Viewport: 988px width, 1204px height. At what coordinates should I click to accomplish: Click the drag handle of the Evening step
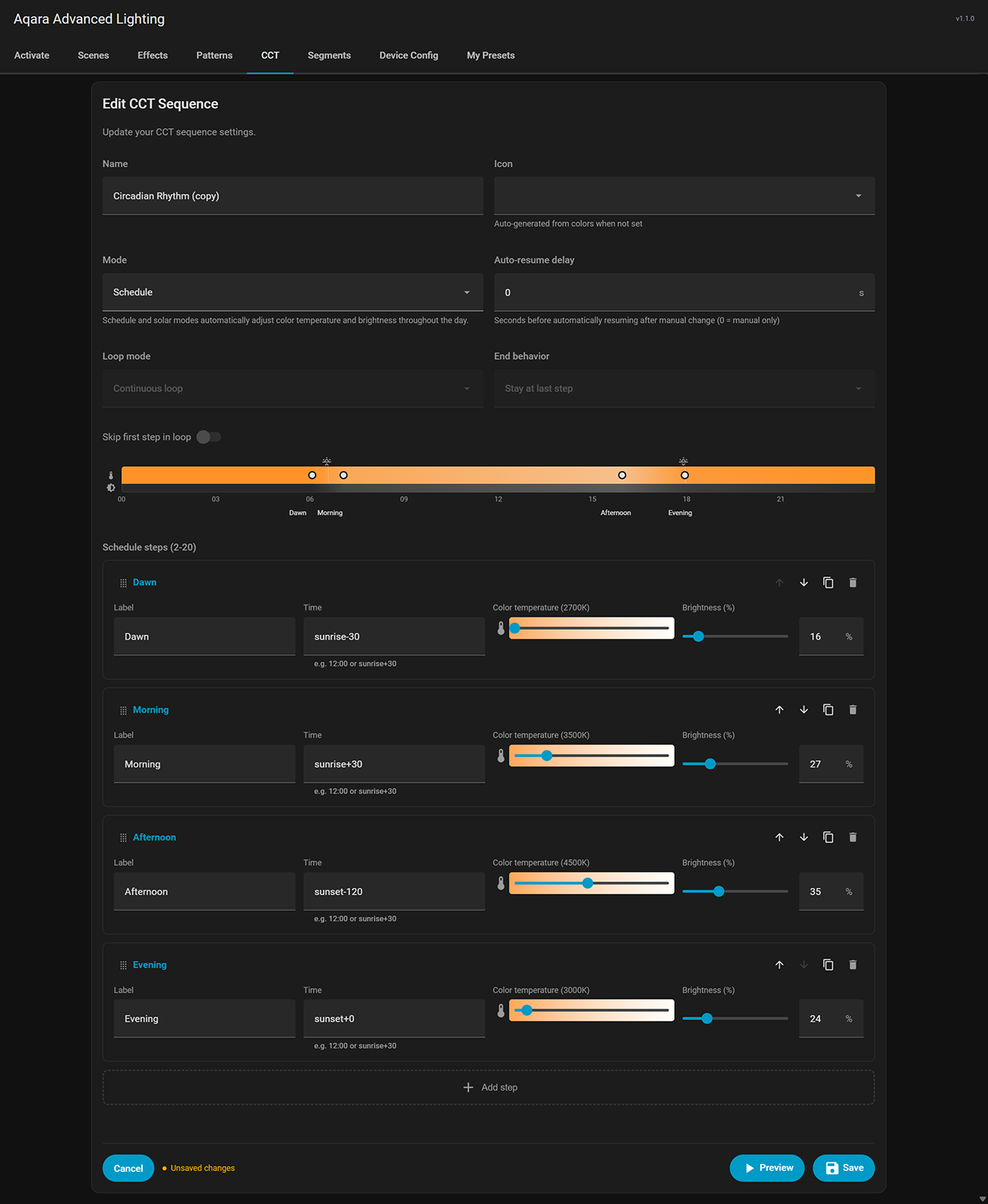pos(123,965)
